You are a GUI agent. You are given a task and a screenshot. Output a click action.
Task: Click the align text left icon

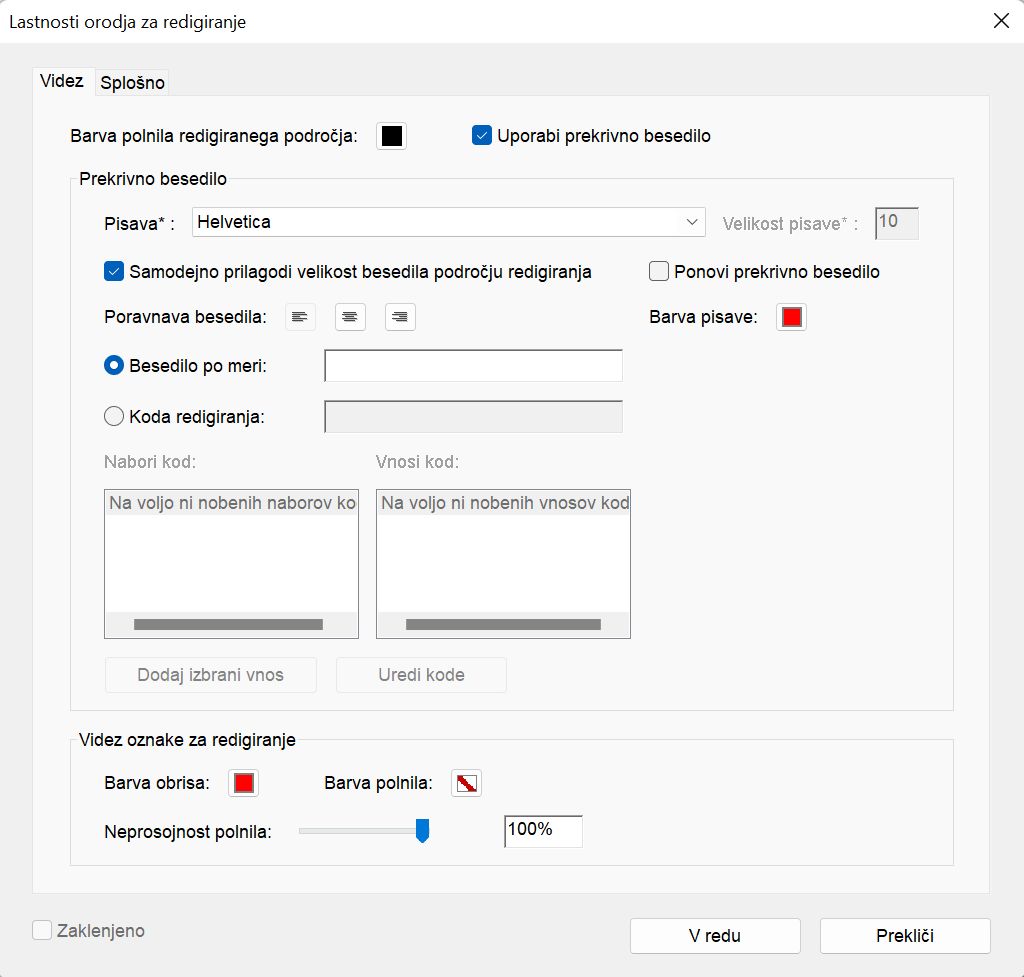tap(300, 318)
